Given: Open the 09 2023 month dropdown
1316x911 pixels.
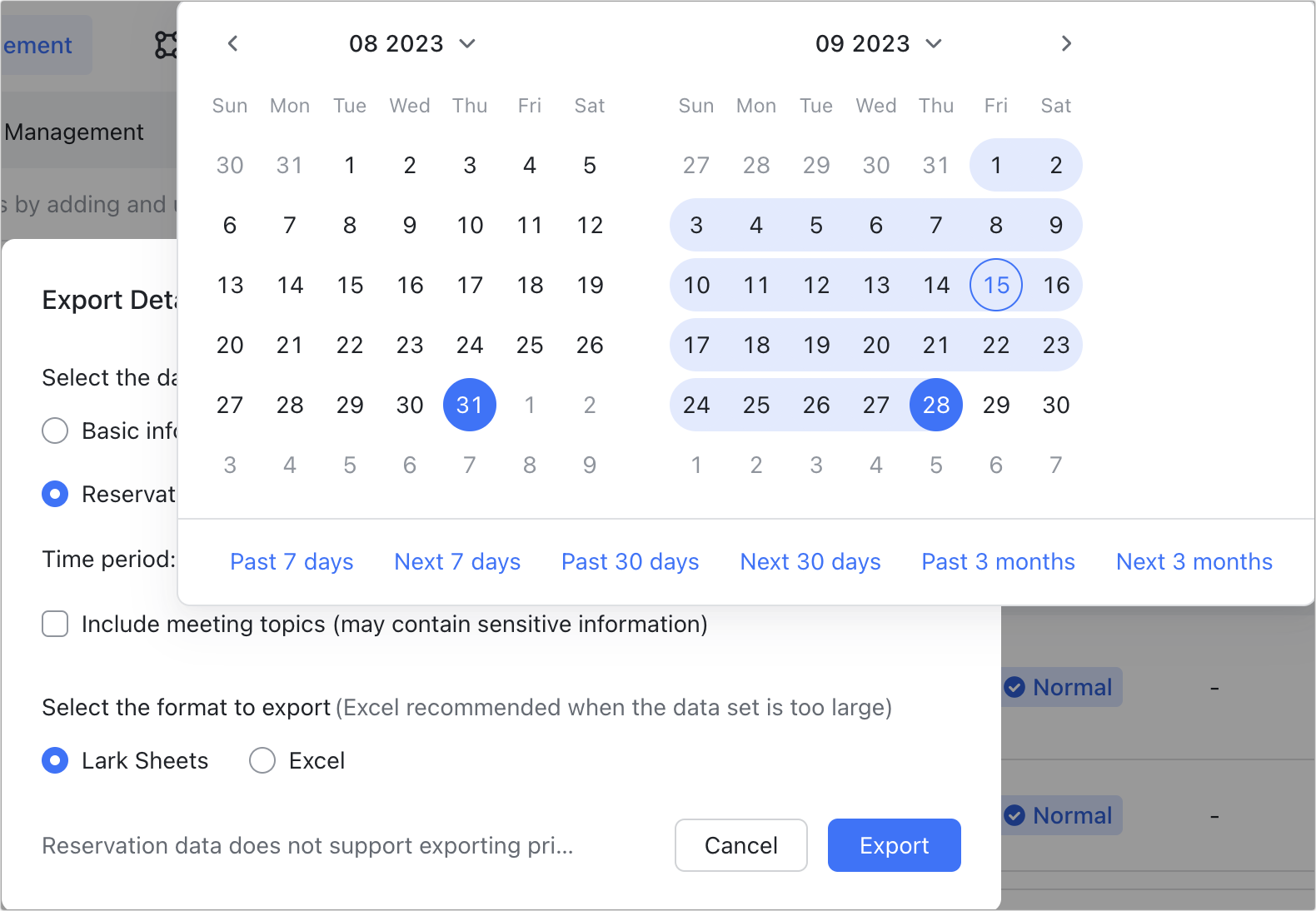Looking at the screenshot, I should pos(879,43).
